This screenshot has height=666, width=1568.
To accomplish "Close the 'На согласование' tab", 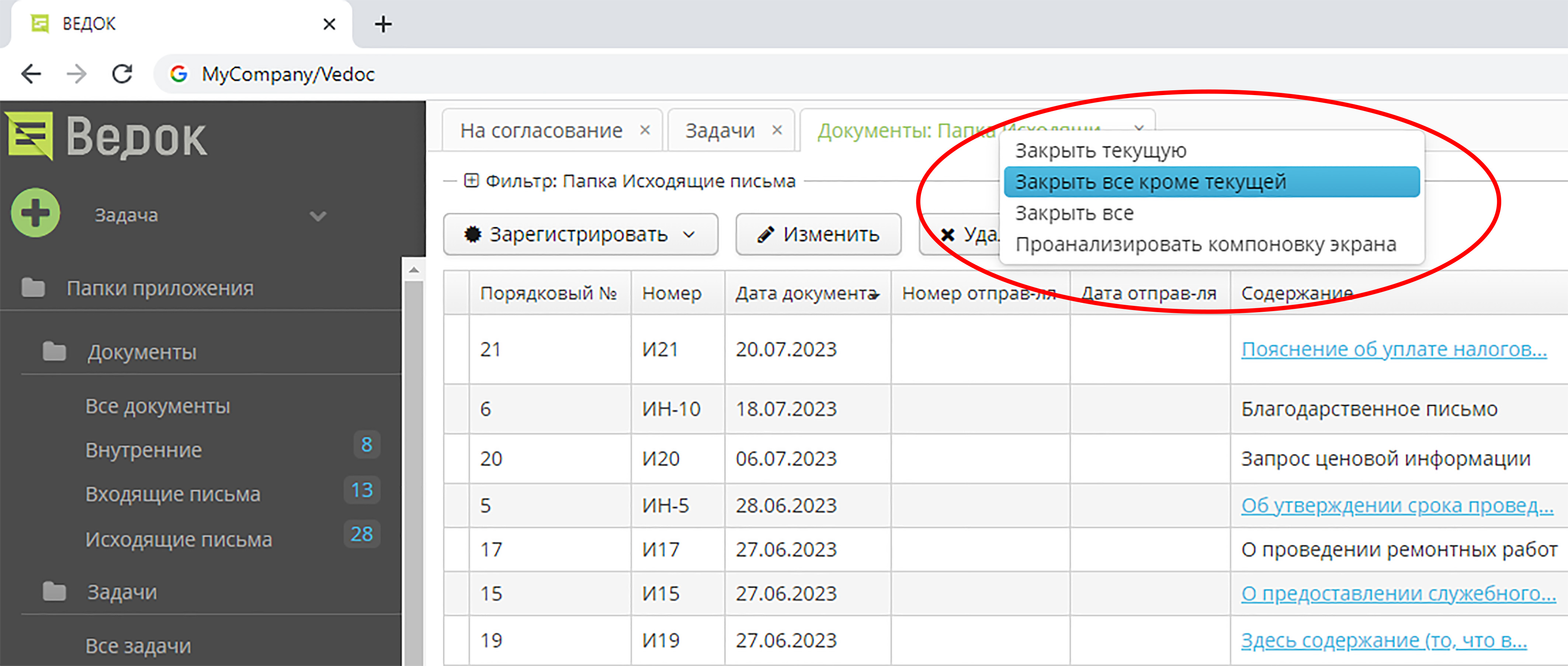I will pyautogui.click(x=645, y=130).
